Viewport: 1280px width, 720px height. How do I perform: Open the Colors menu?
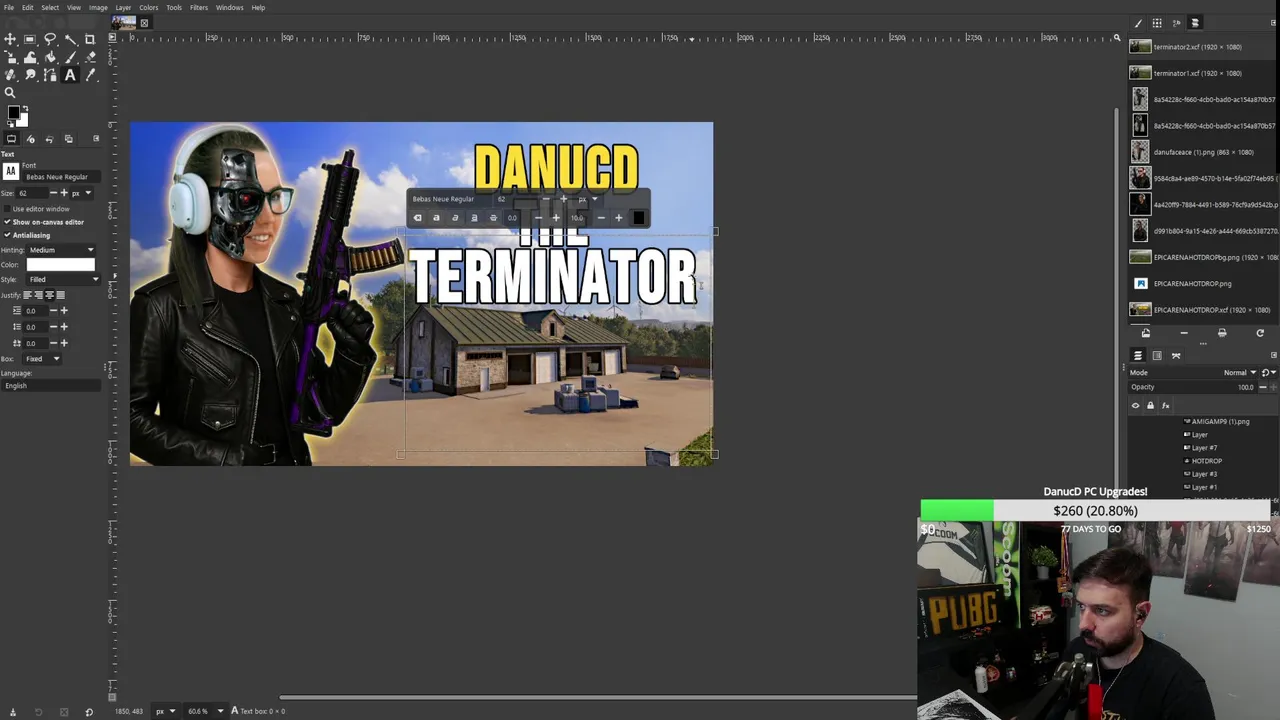point(148,7)
